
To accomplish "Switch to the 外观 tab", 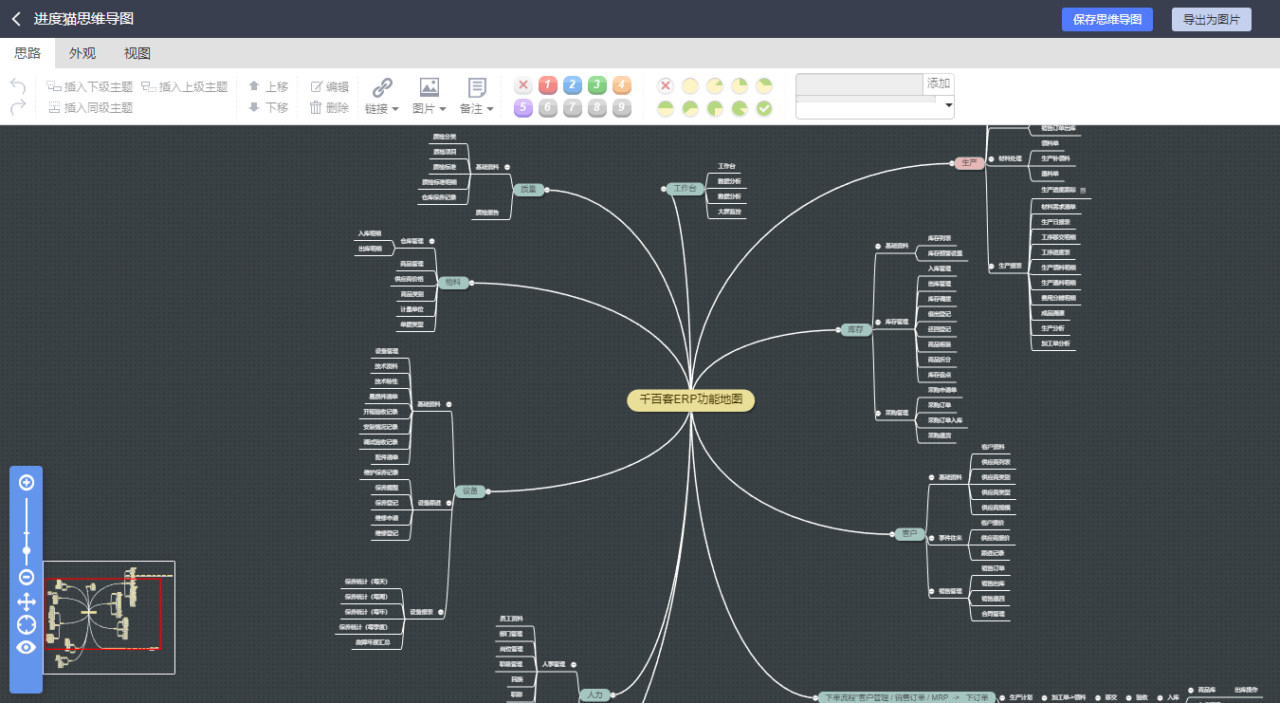I will [82, 53].
